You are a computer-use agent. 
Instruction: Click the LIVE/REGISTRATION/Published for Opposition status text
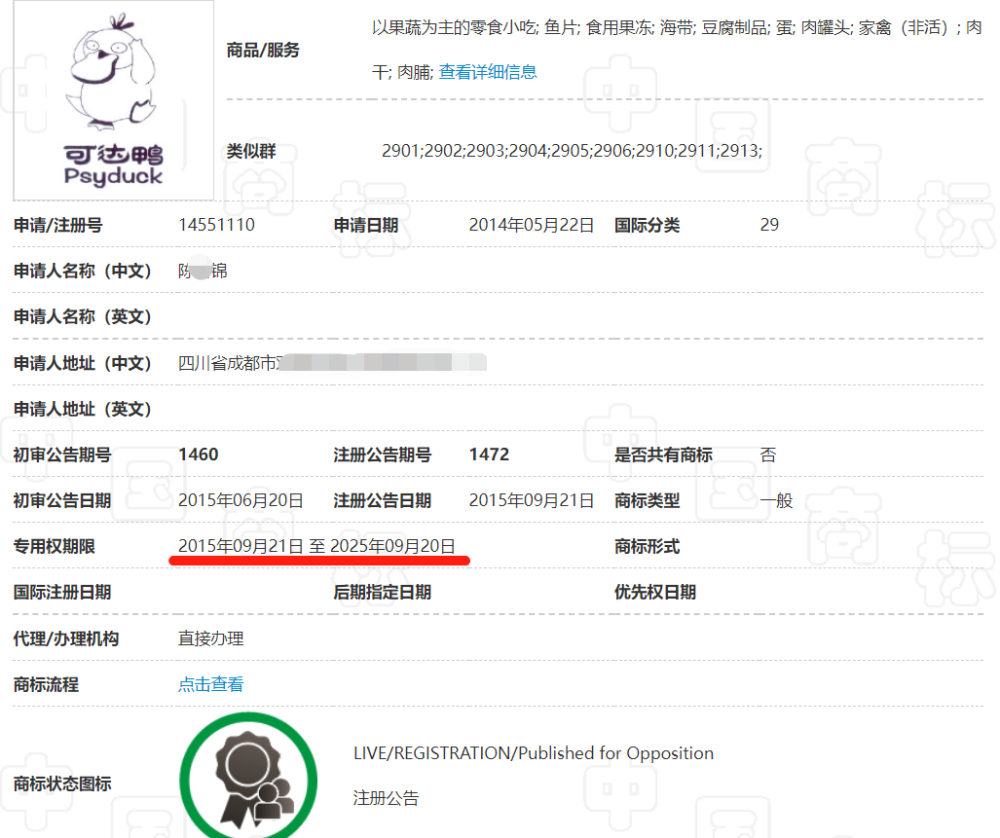click(x=533, y=753)
